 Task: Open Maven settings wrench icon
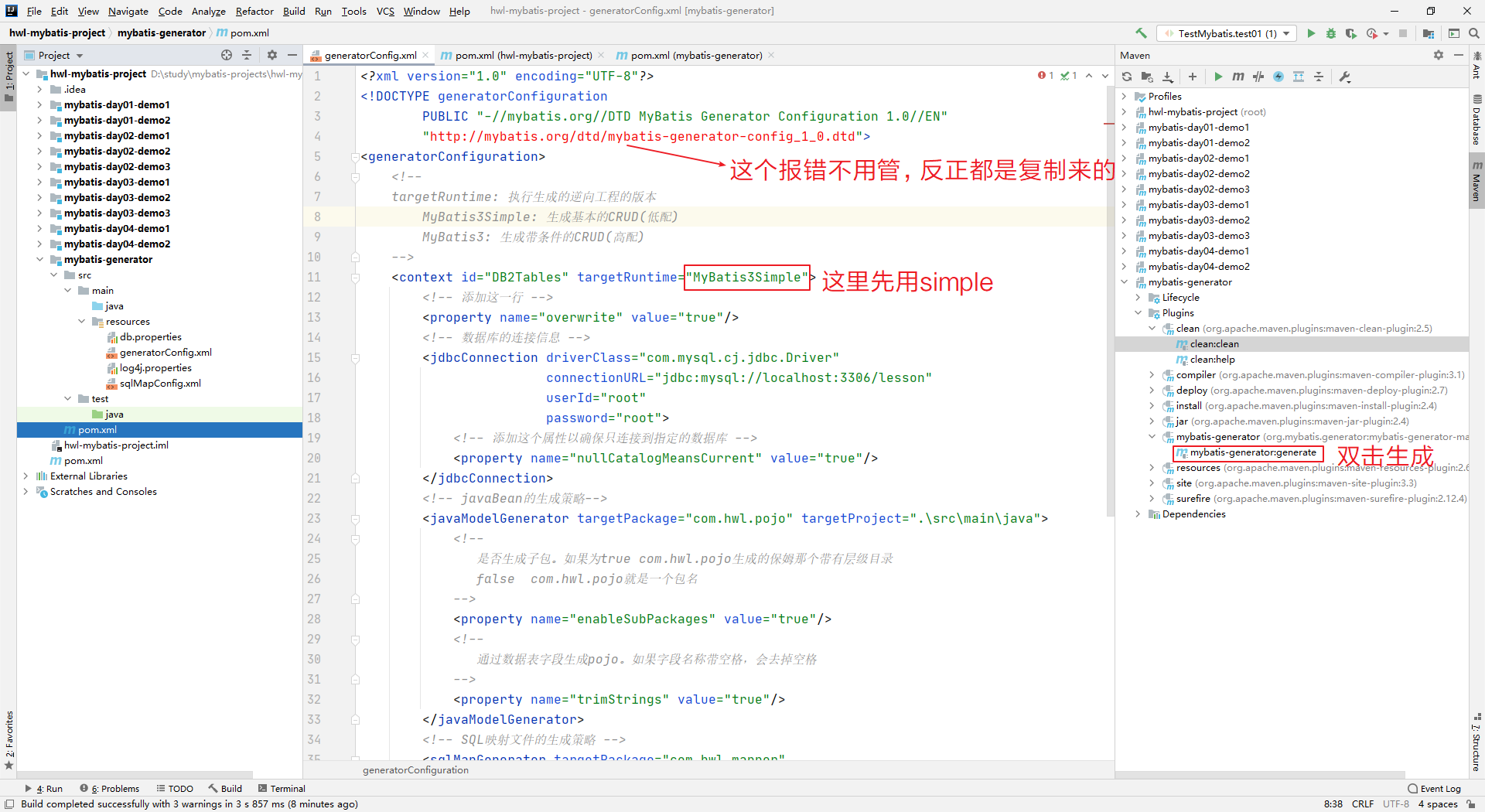(1345, 77)
